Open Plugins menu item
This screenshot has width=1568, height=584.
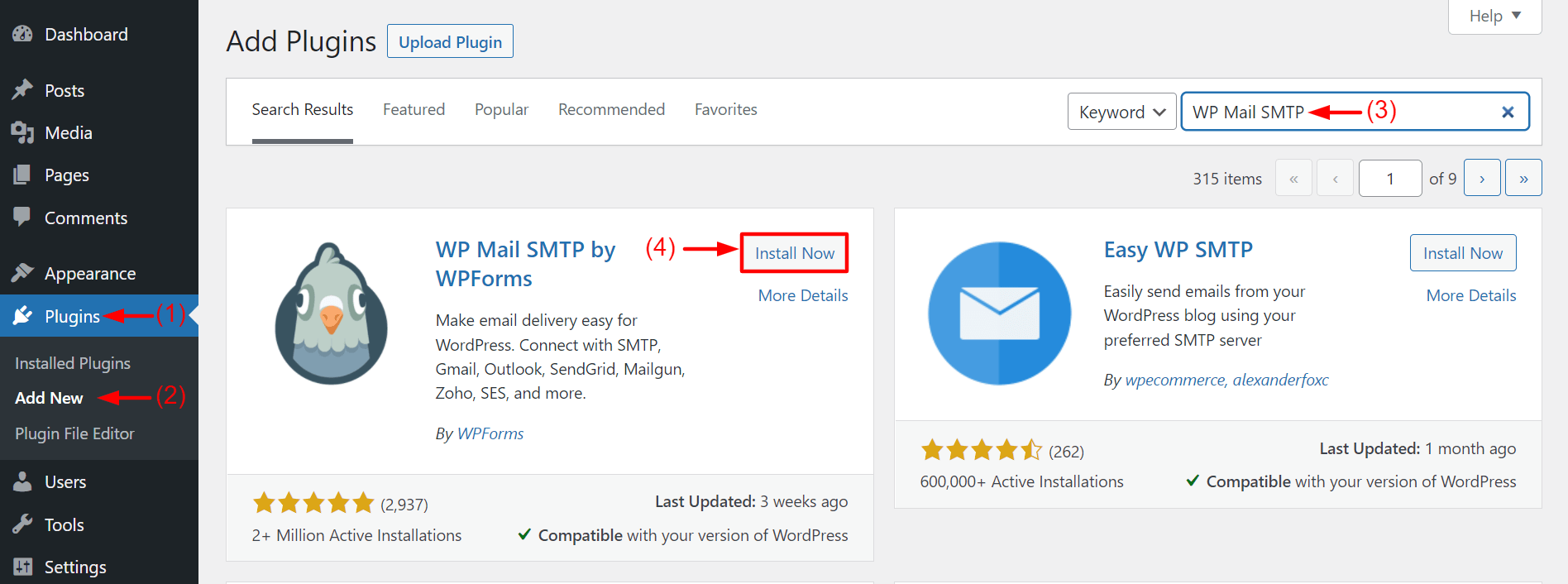[99, 316]
